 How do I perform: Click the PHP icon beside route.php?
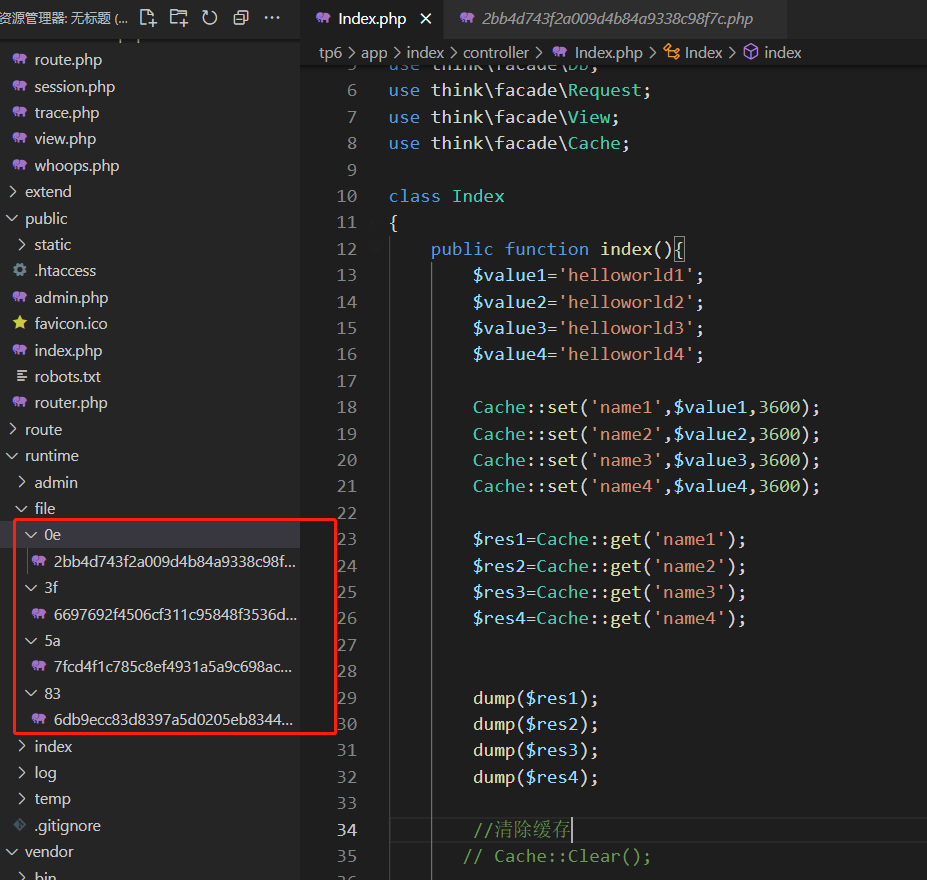[x=20, y=59]
